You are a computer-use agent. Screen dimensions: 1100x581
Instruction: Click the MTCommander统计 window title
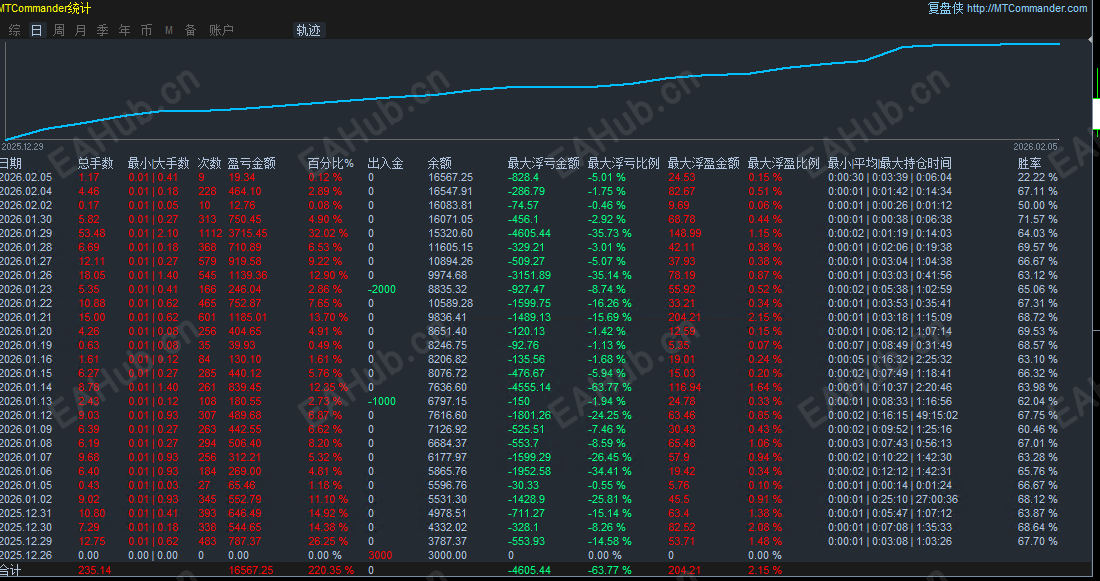(45, 8)
